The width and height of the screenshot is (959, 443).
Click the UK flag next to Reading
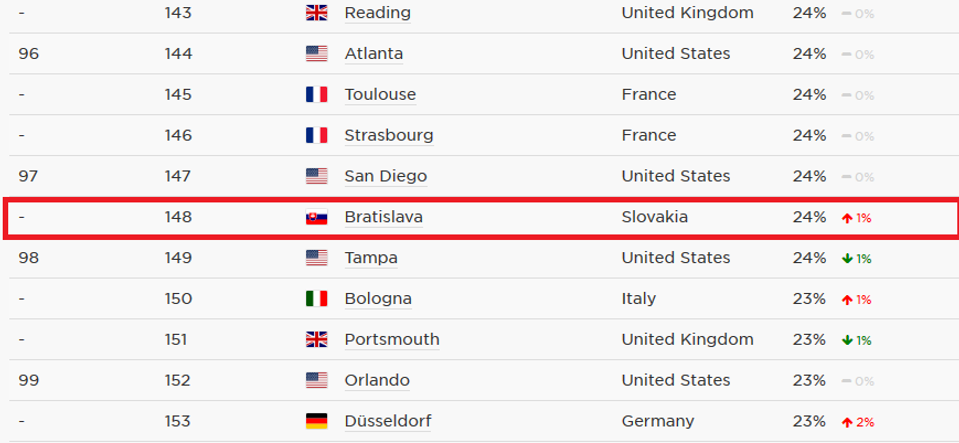(316, 13)
